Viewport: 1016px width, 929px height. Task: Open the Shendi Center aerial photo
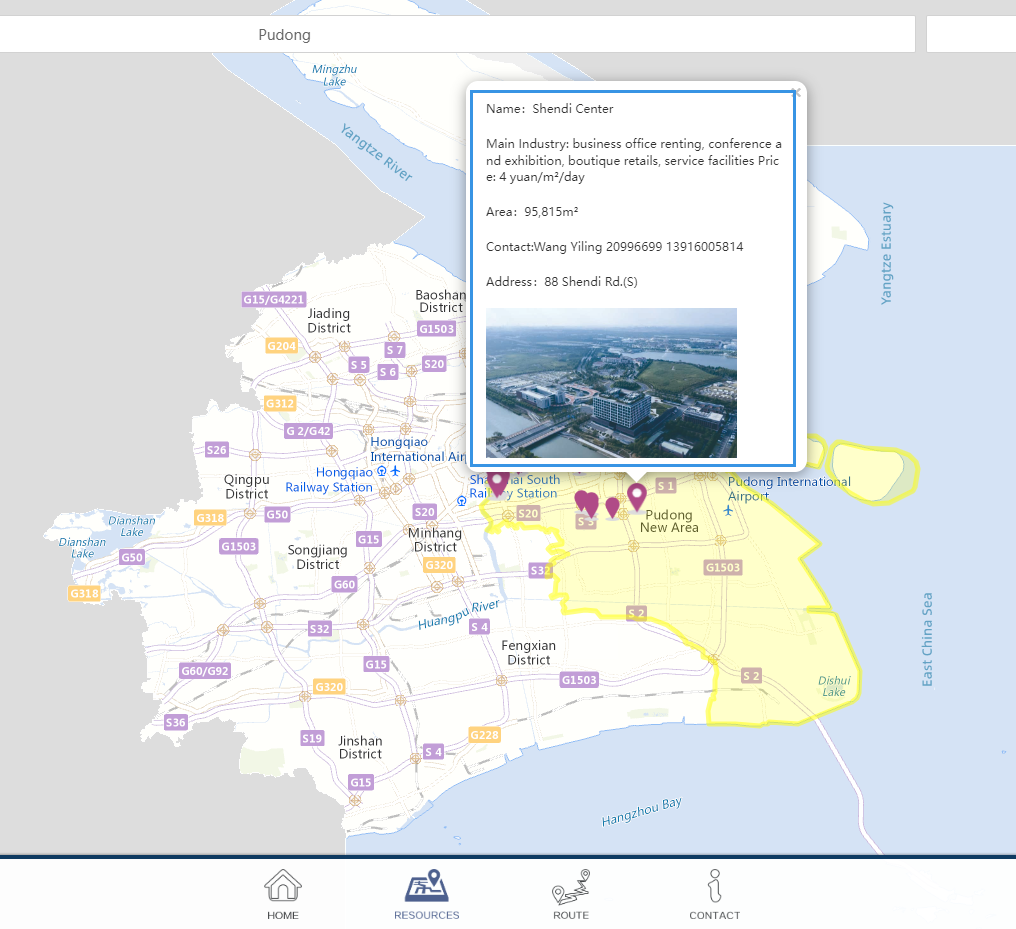(x=611, y=383)
